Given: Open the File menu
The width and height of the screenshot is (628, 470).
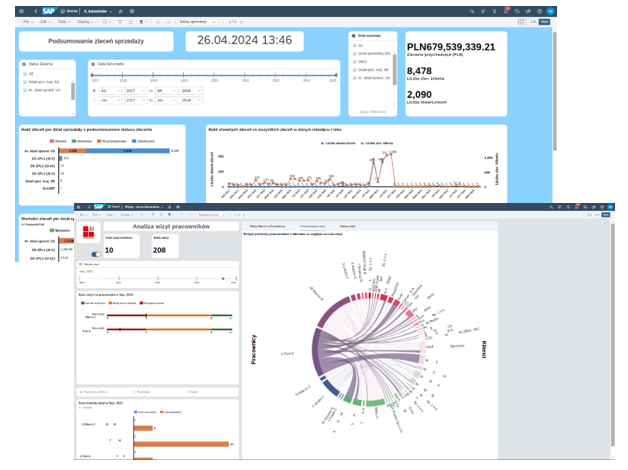Looking at the screenshot, I should [x=28, y=21].
